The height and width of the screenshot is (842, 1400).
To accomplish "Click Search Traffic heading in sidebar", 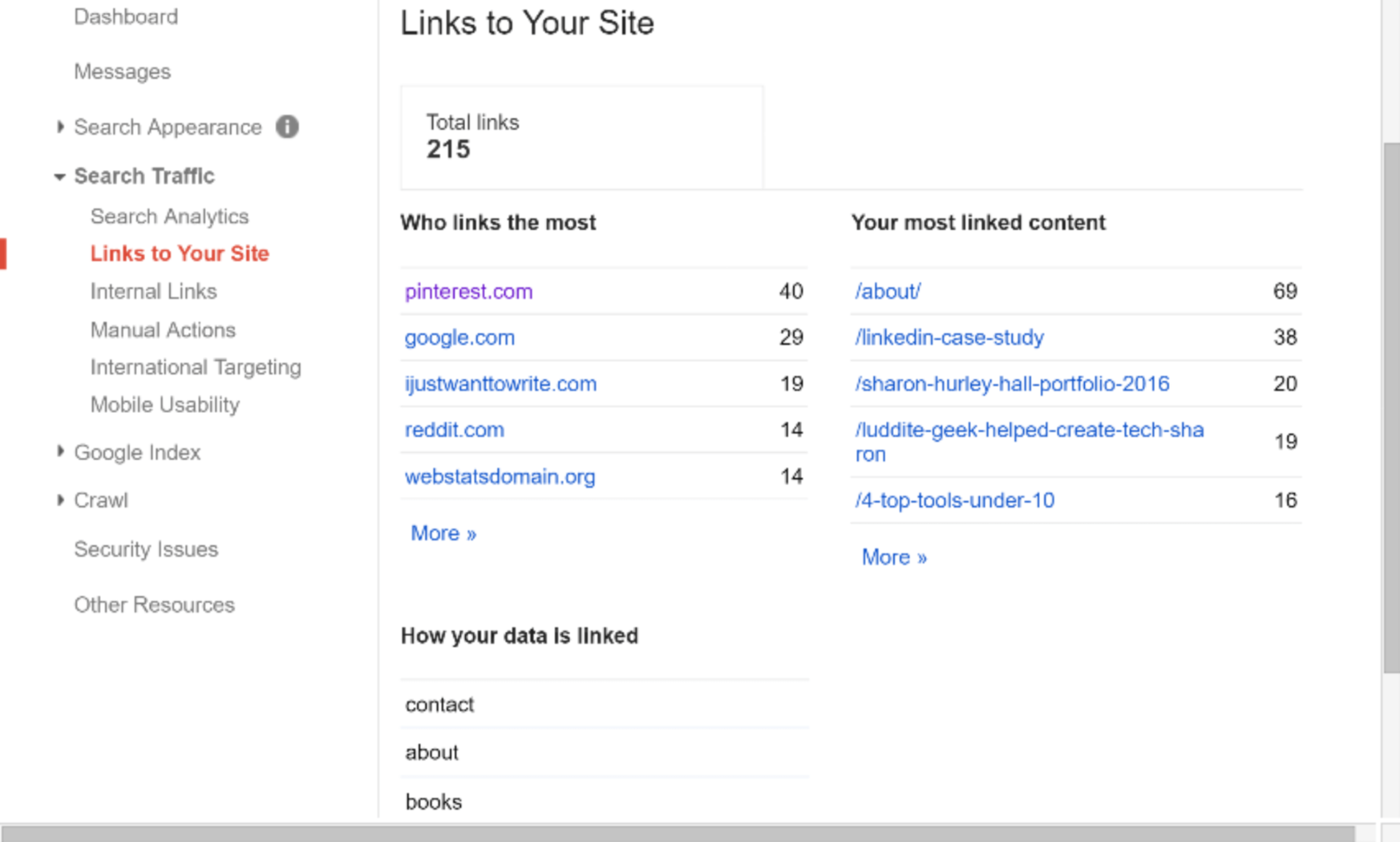I will coord(144,176).
